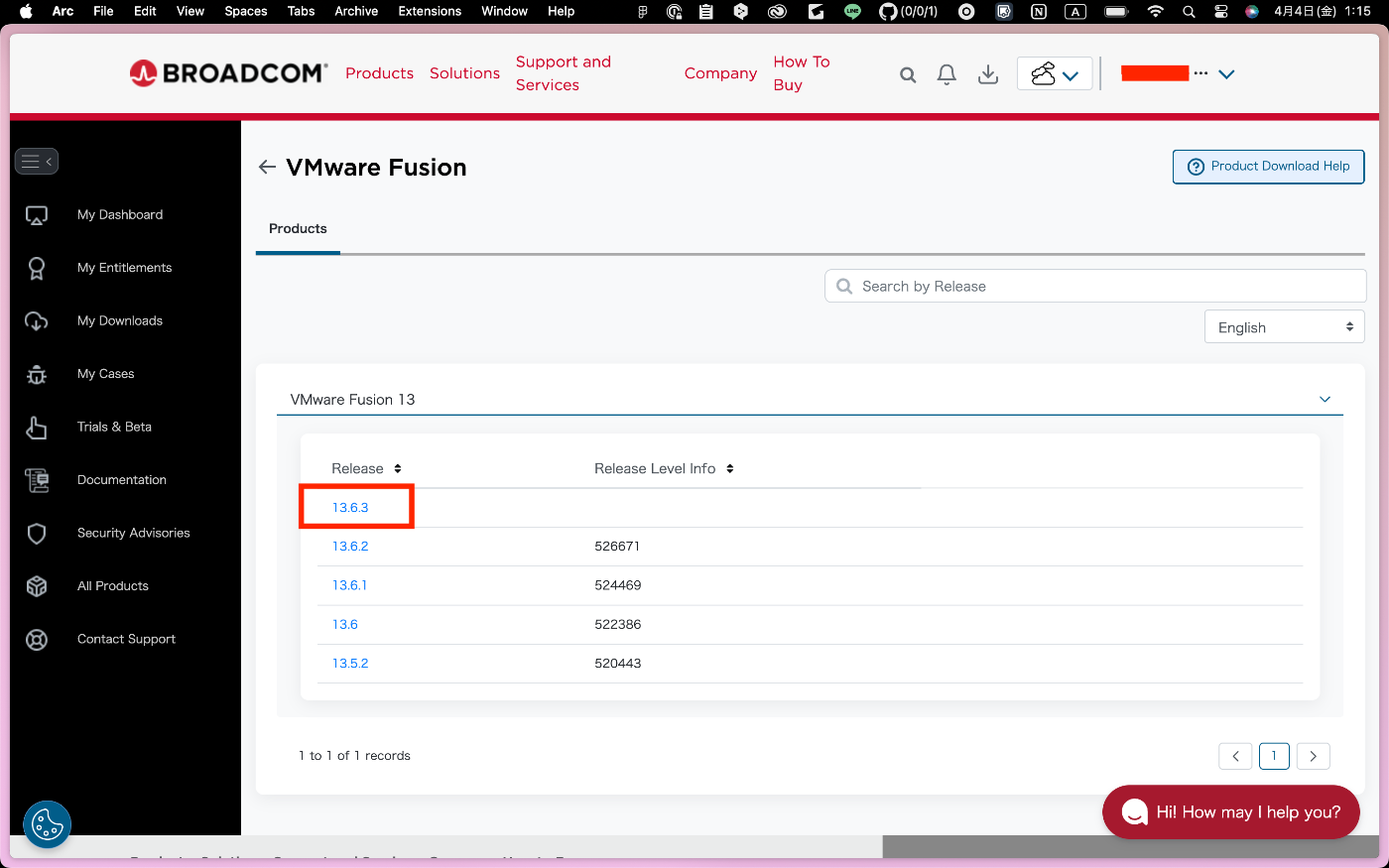This screenshot has width=1389, height=868.
Task: Click the download tray icon in header
Action: click(988, 74)
